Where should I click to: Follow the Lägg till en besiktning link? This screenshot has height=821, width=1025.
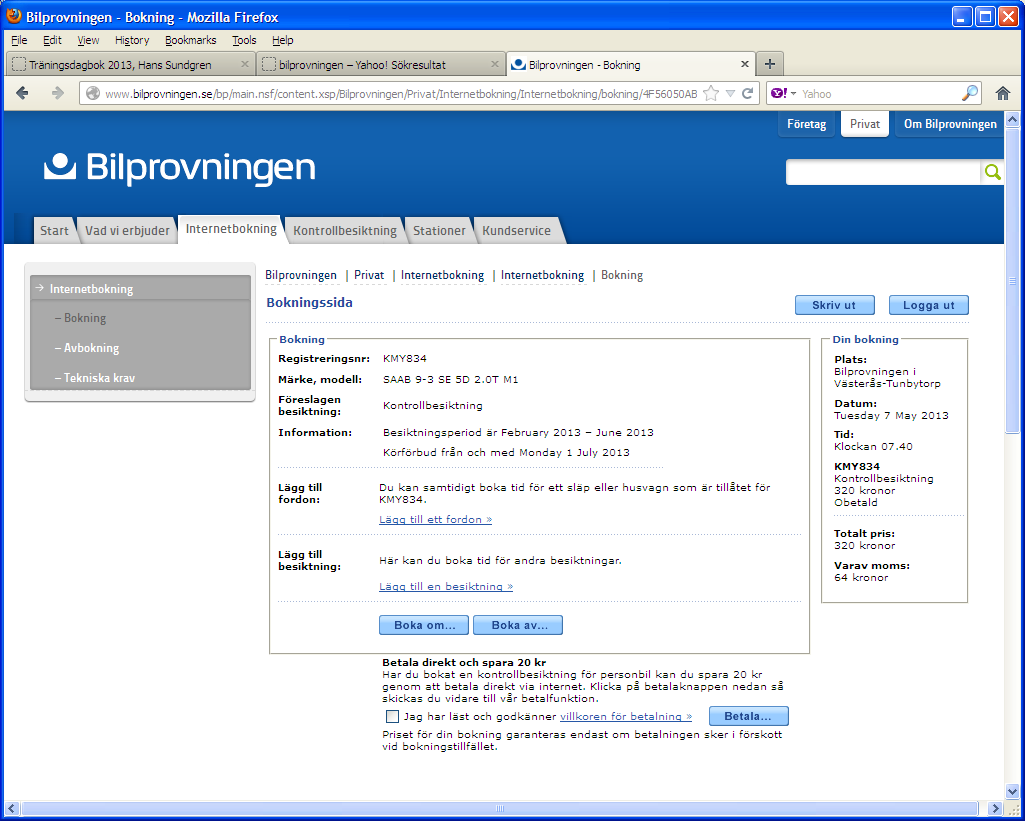446,587
